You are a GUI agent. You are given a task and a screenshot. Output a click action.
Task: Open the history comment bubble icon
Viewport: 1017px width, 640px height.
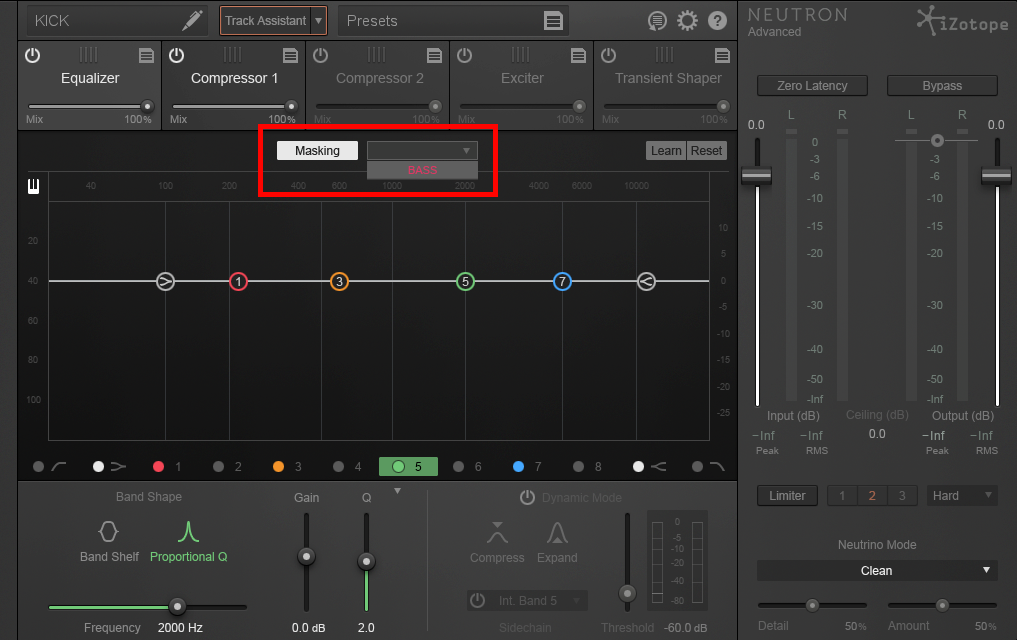click(657, 21)
